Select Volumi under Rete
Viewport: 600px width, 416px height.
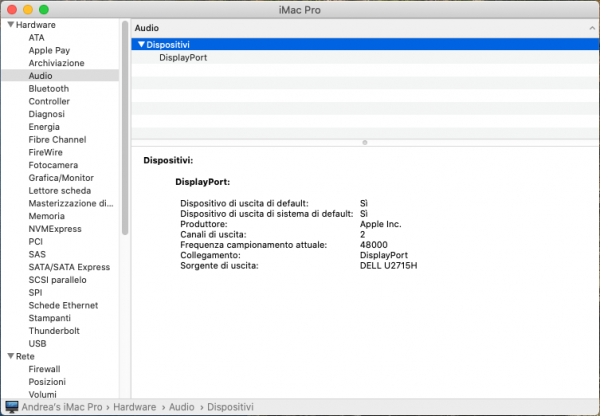(x=42, y=394)
